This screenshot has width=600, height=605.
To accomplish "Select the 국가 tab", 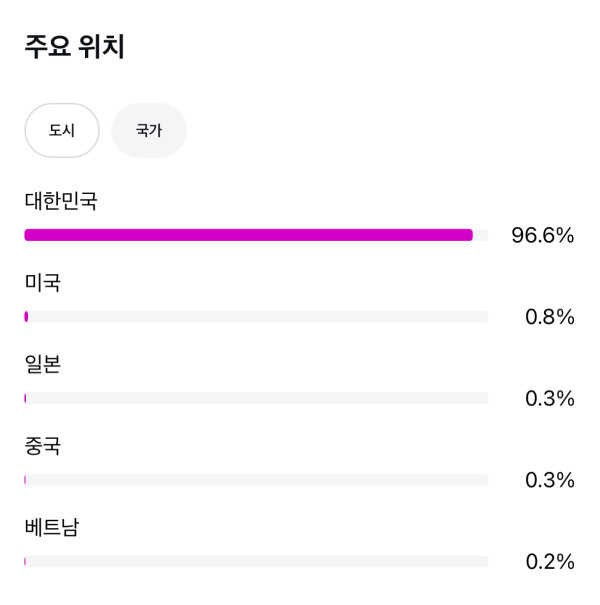I will pos(149,130).
